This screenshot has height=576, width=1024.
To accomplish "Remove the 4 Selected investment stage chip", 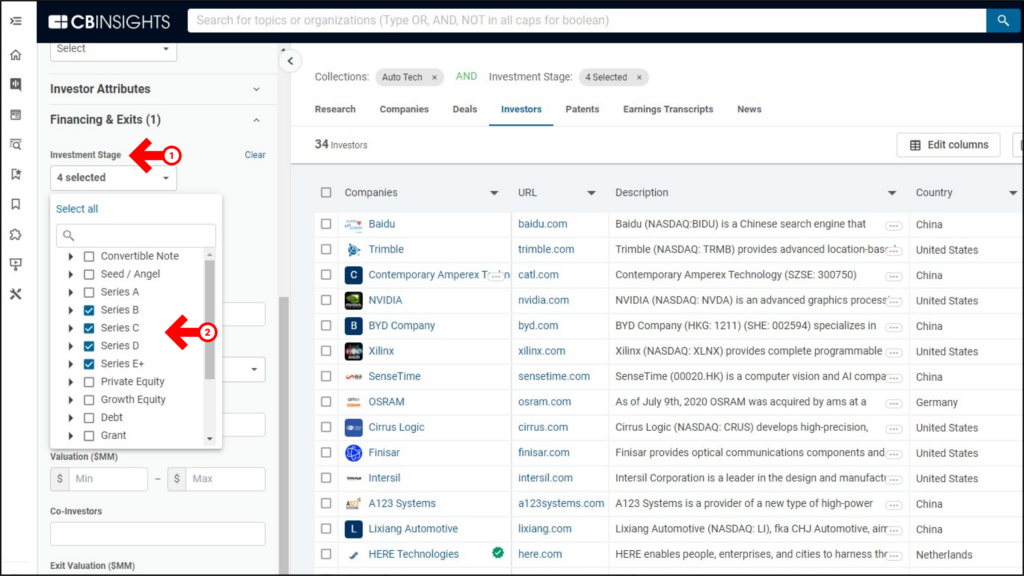I will point(639,77).
